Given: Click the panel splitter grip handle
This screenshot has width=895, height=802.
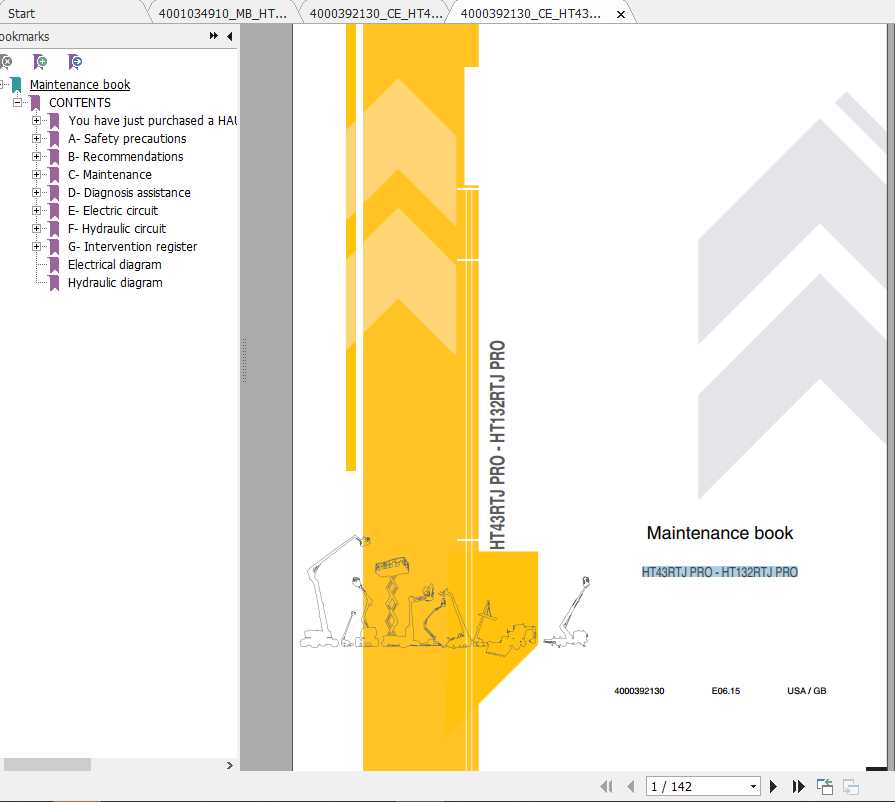Looking at the screenshot, I should pos(244,360).
